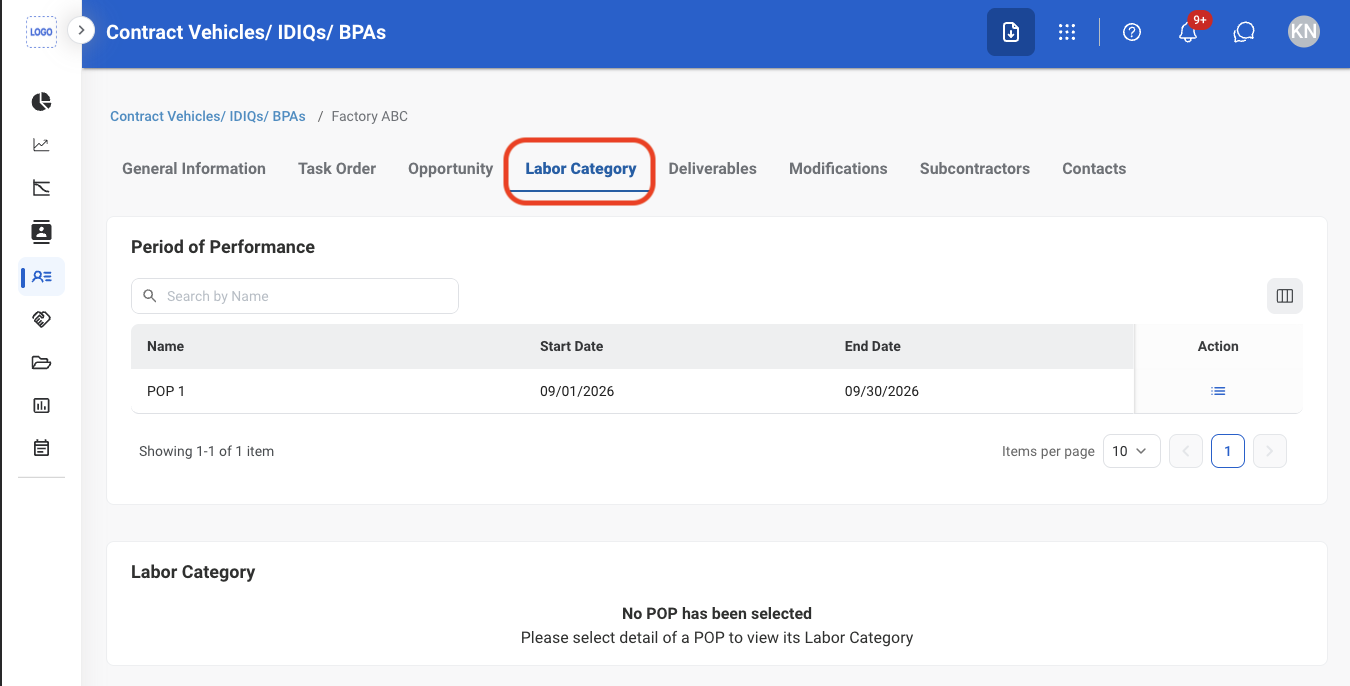Switch to the Subcontractors tab
Image resolution: width=1350 pixels, height=686 pixels.
coord(975,169)
